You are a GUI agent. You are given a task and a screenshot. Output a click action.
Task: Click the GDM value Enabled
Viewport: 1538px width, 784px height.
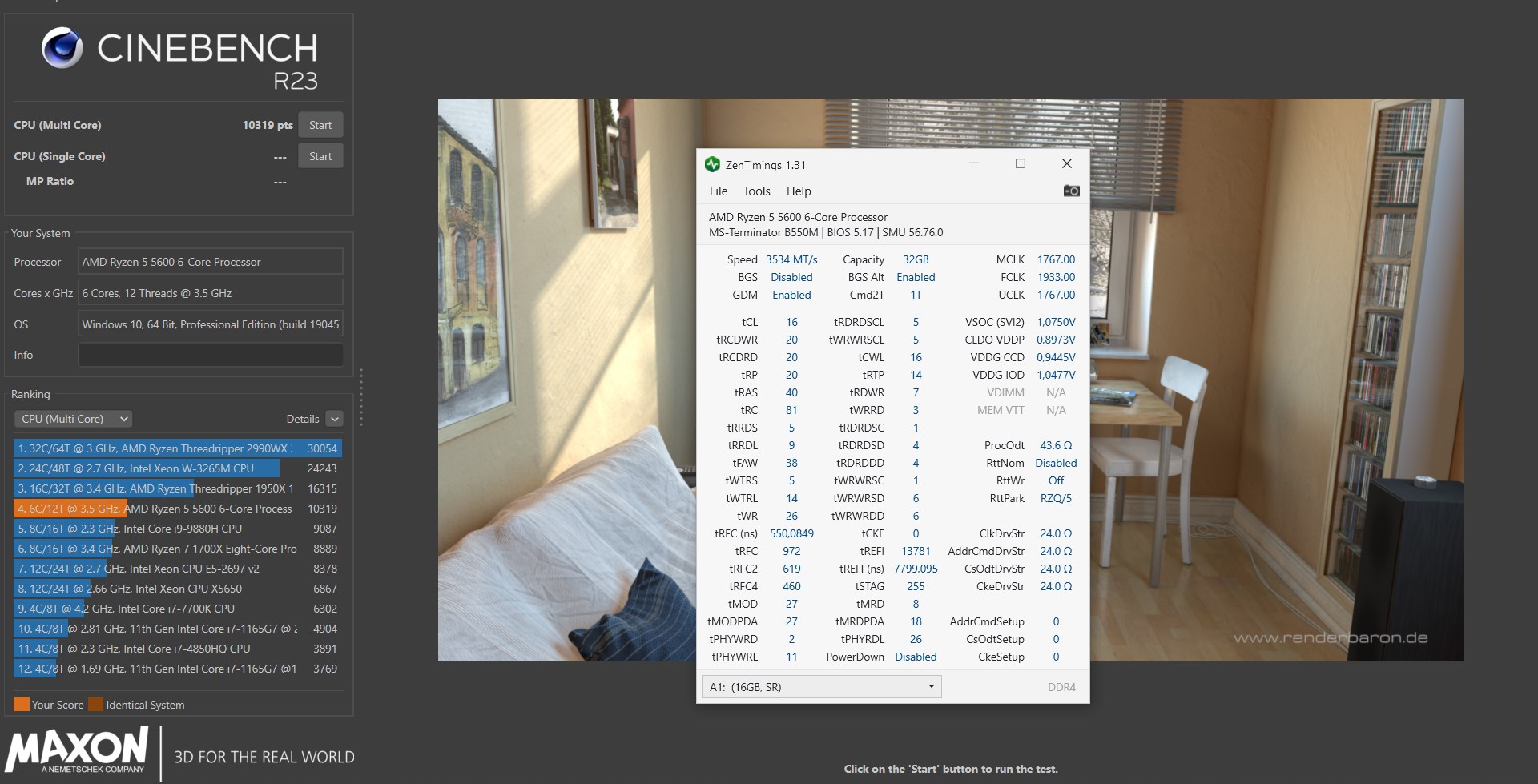tap(791, 295)
